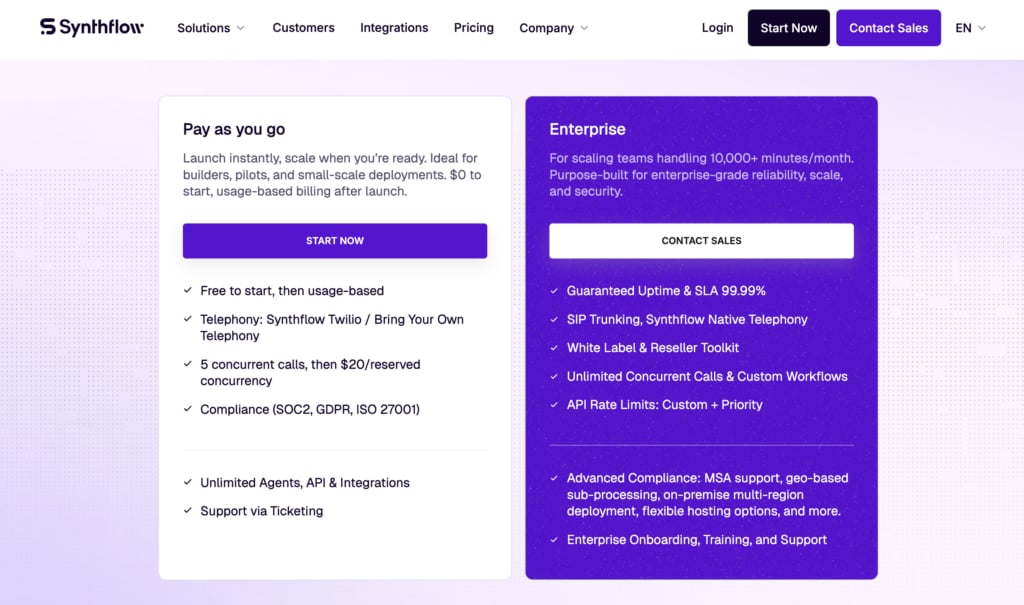
Task: Open the Customers nav item
Action: pos(304,27)
